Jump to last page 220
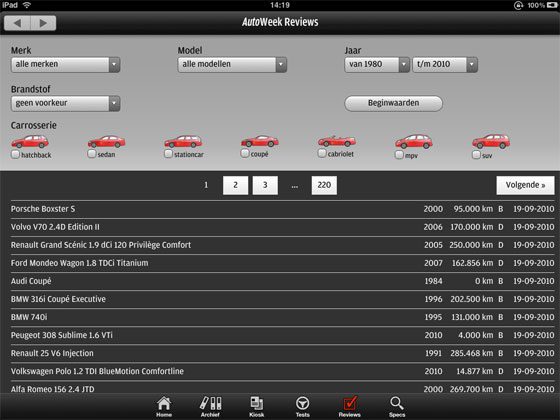This screenshot has height=420, width=560. pos(324,185)
